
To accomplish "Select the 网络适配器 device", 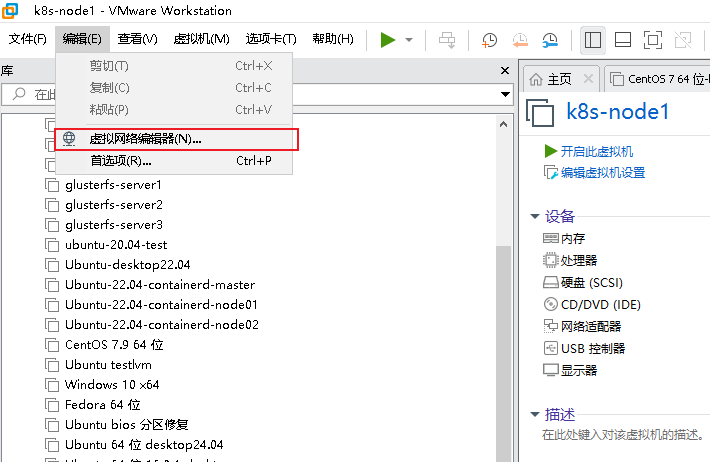I will pyautogui.click(x=582, y=326).
